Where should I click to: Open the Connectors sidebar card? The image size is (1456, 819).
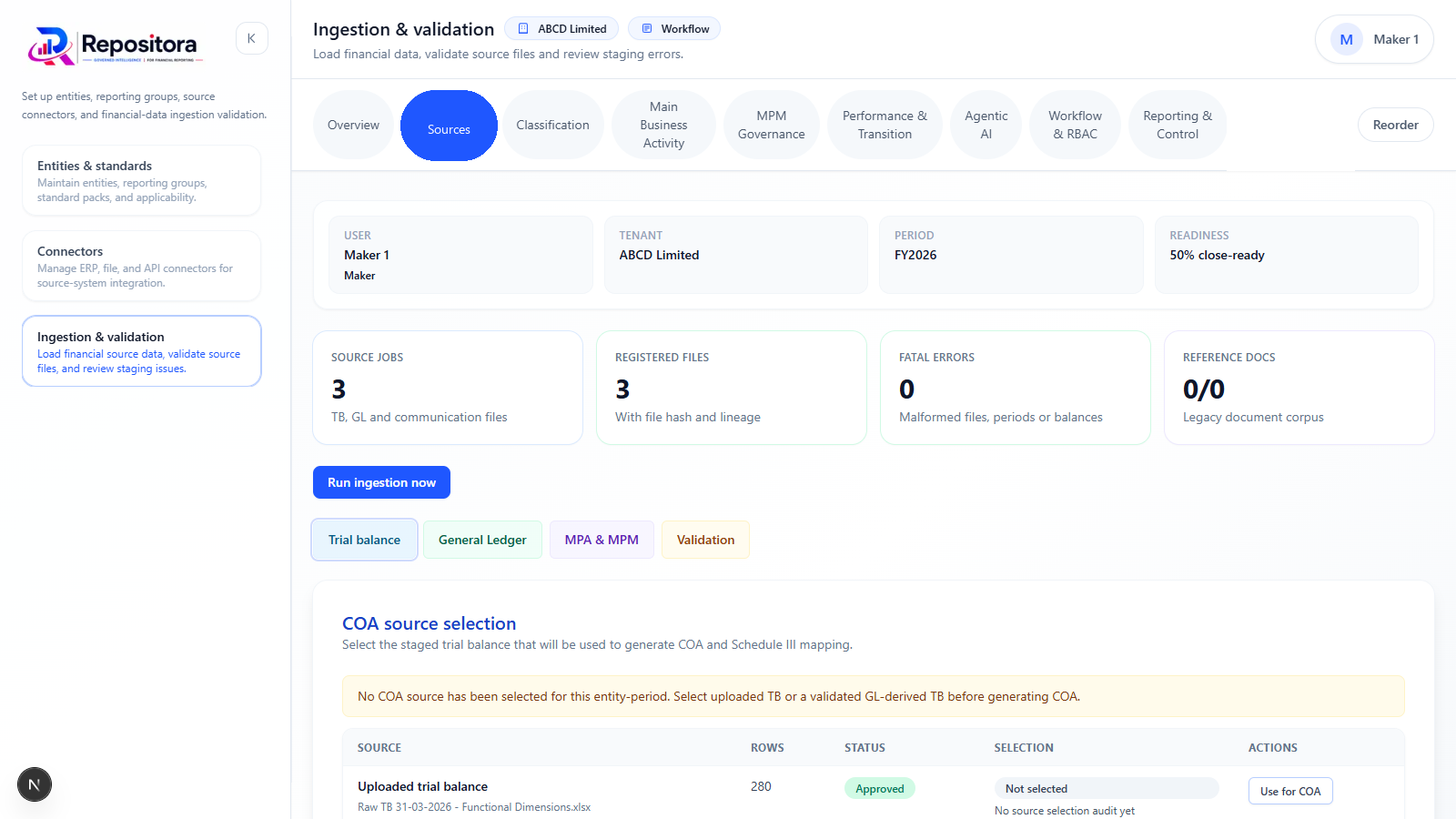(x=142, y=266)
